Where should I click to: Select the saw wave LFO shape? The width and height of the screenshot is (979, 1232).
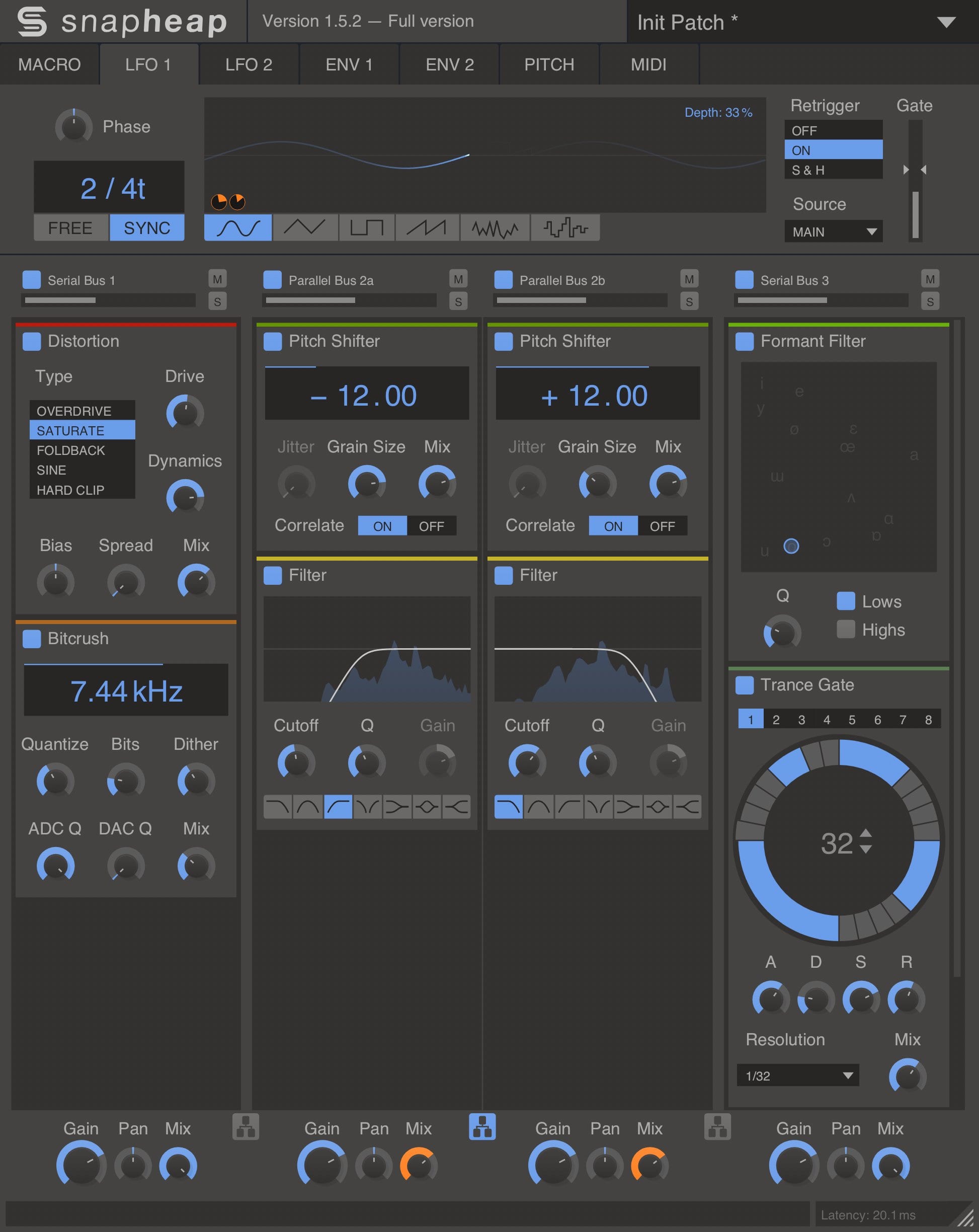point(428,227)
